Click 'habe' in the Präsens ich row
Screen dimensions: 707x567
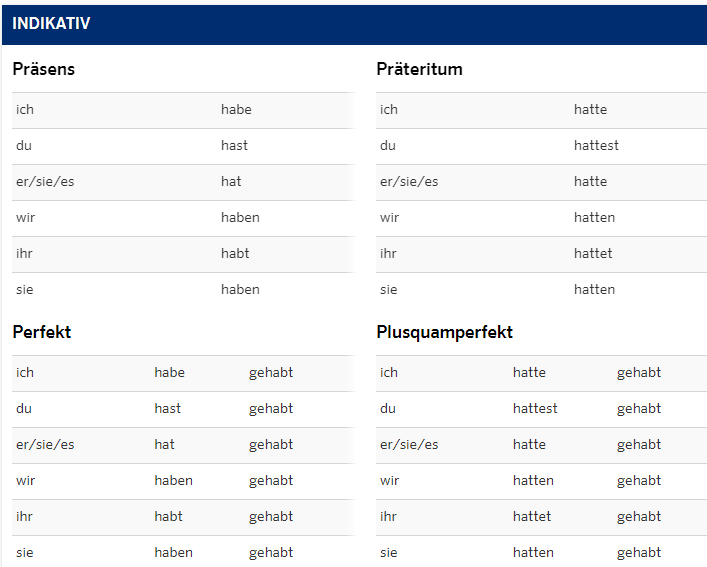pyautogui.click(x=236, y=110)
